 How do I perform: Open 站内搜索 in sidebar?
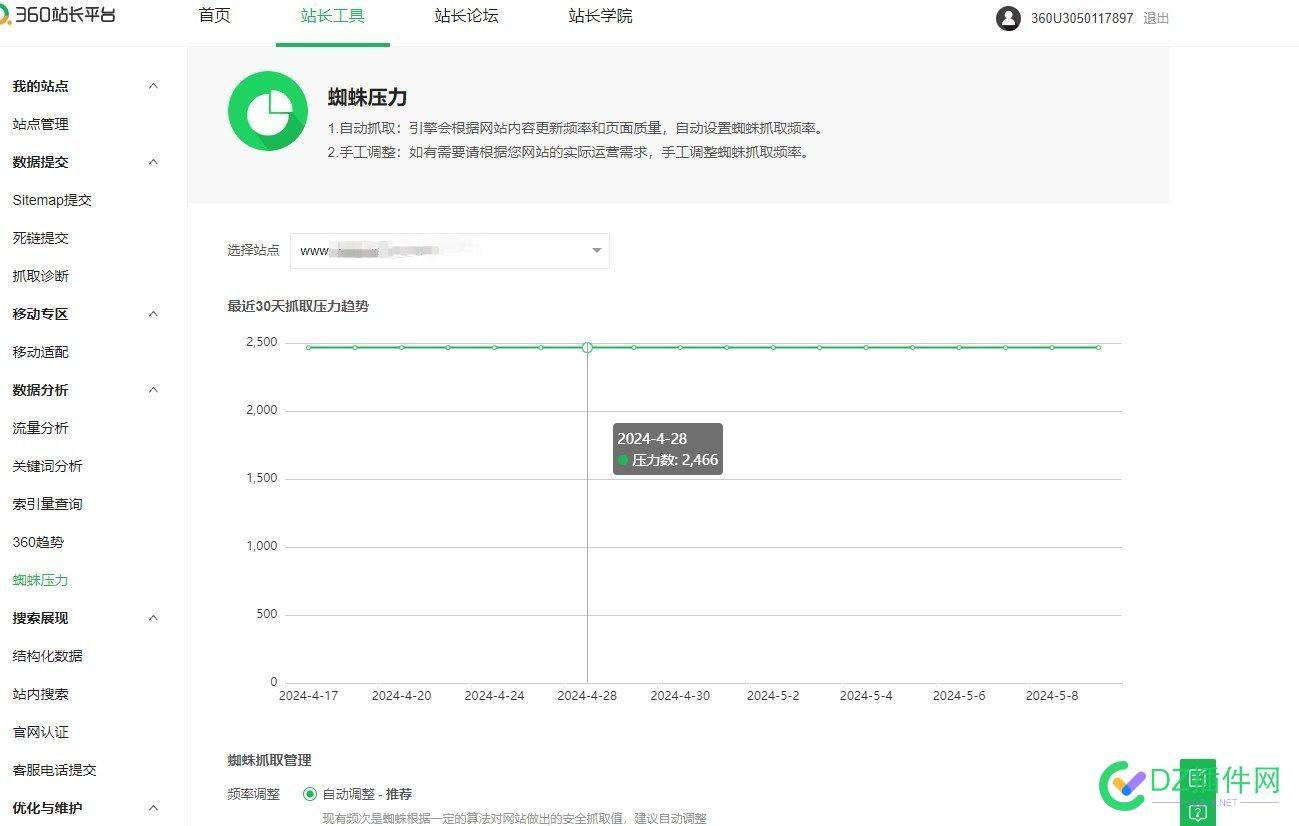(x=41, y=694)
